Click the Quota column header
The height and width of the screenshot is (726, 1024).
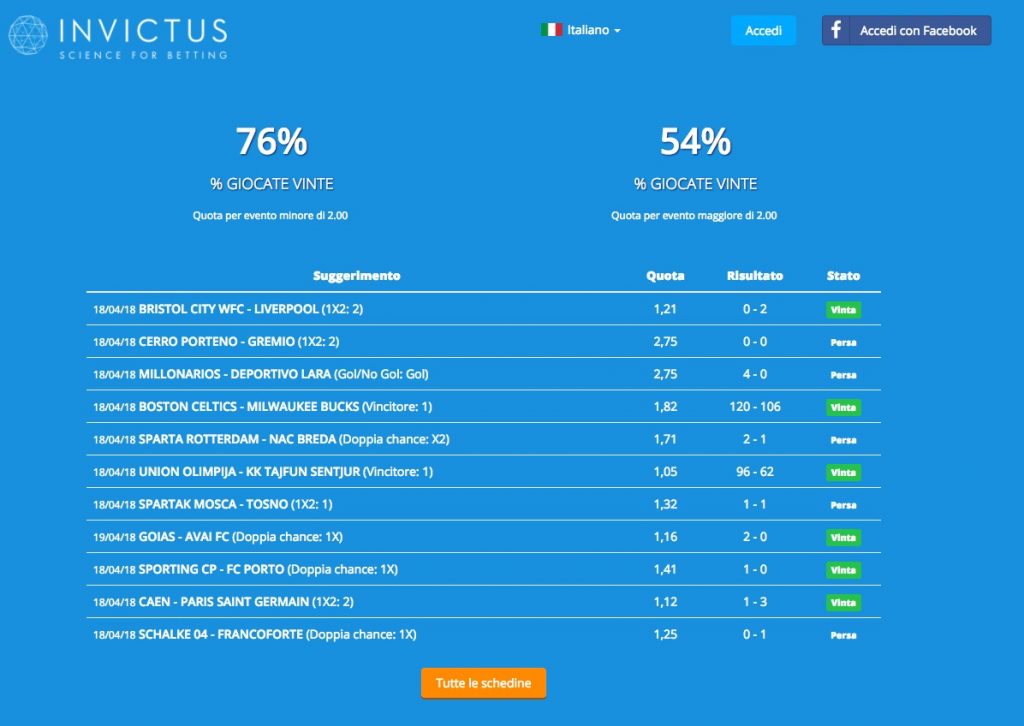pos(665,276)
